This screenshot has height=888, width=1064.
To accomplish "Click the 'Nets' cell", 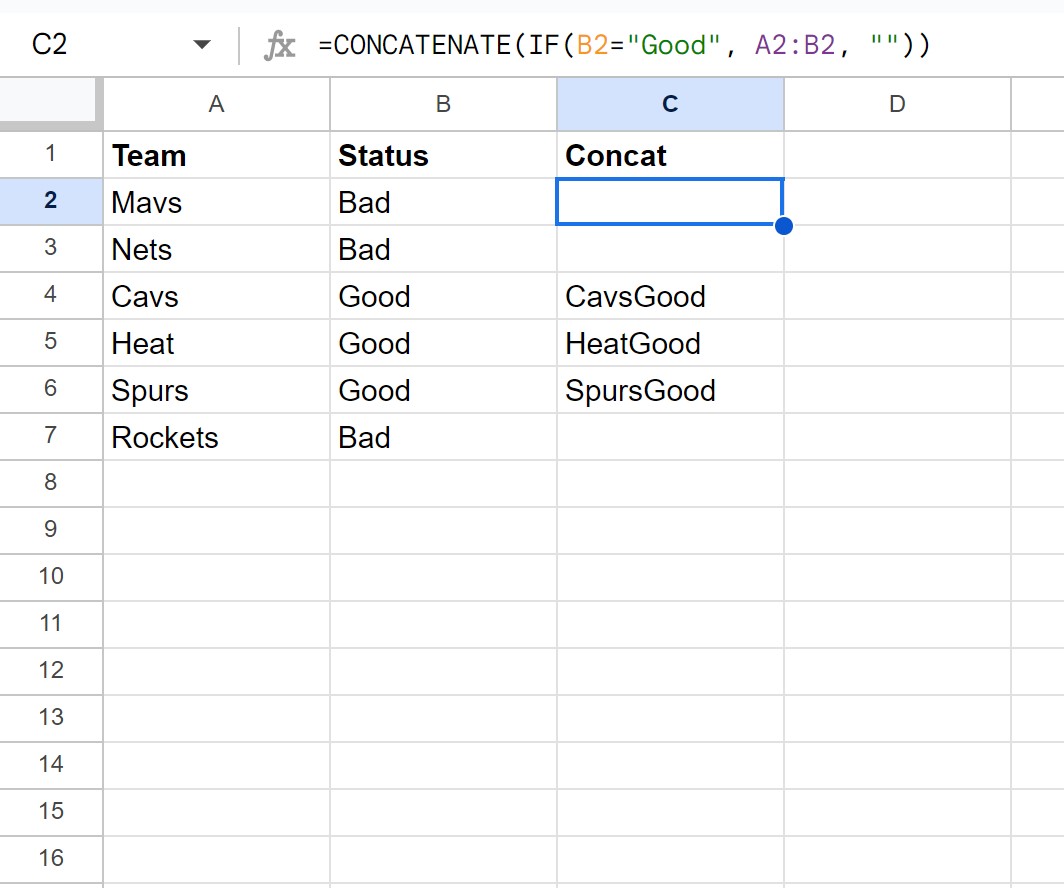I will point(216,248).
